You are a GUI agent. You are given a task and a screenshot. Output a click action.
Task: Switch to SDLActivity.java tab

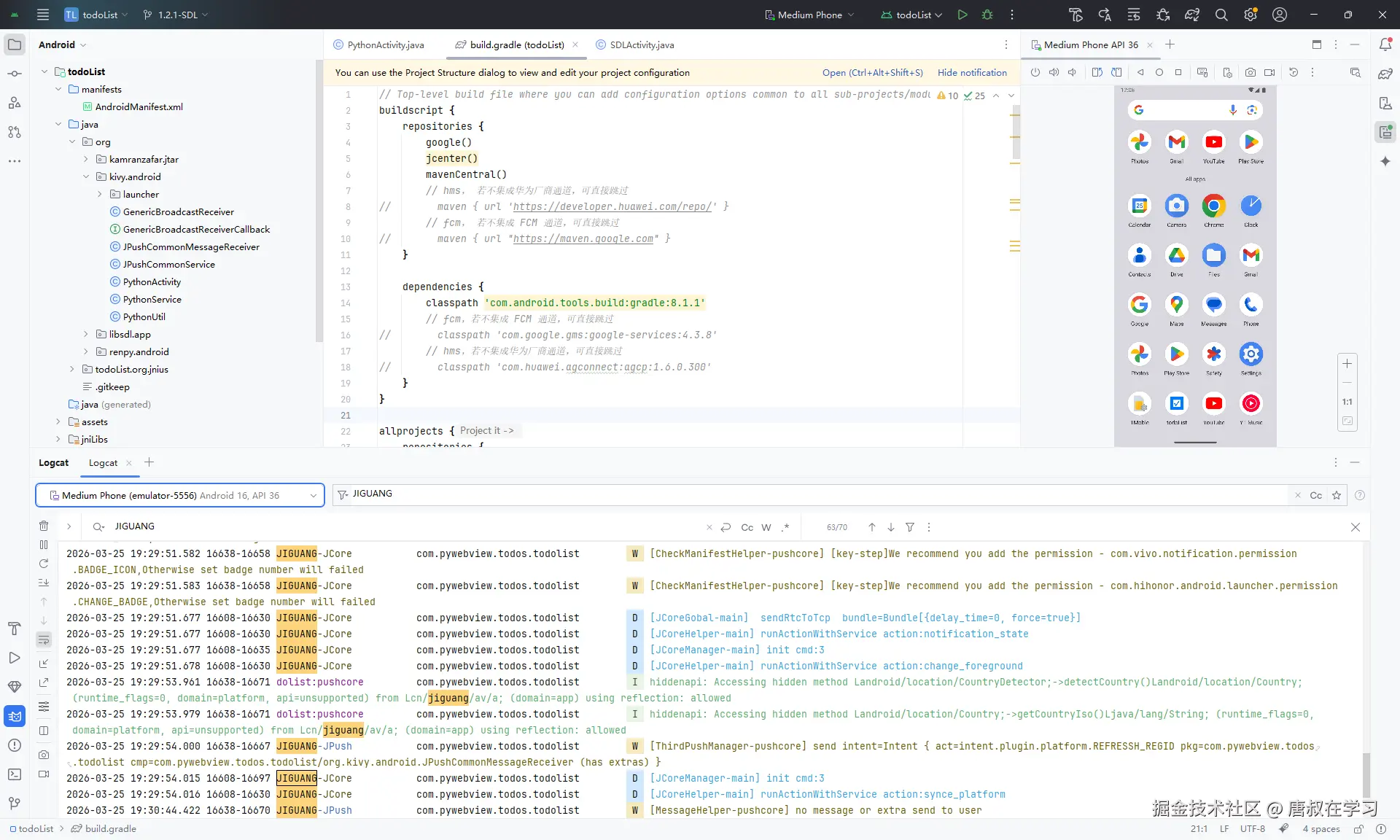tap(641, 44)
